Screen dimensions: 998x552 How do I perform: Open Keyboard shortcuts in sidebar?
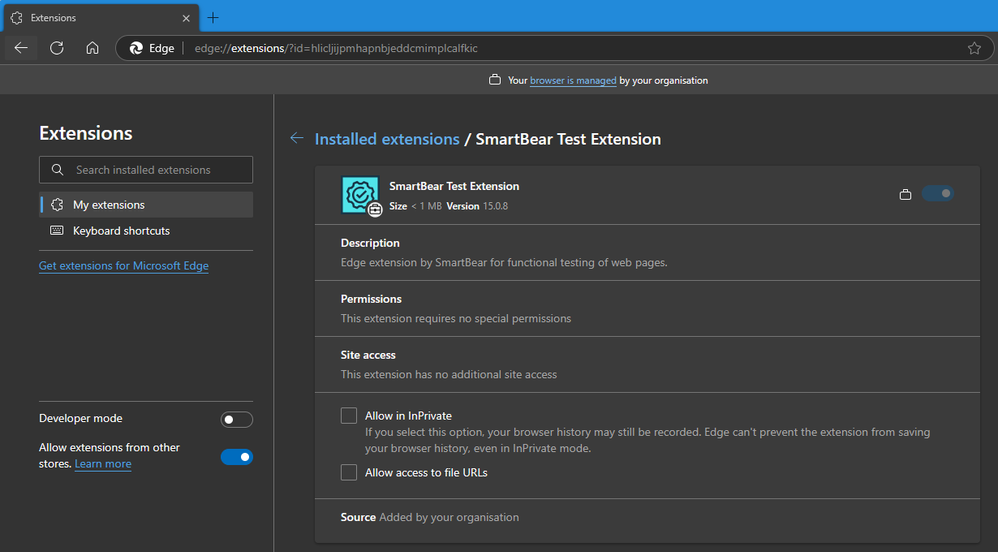[x=146, y=230]
